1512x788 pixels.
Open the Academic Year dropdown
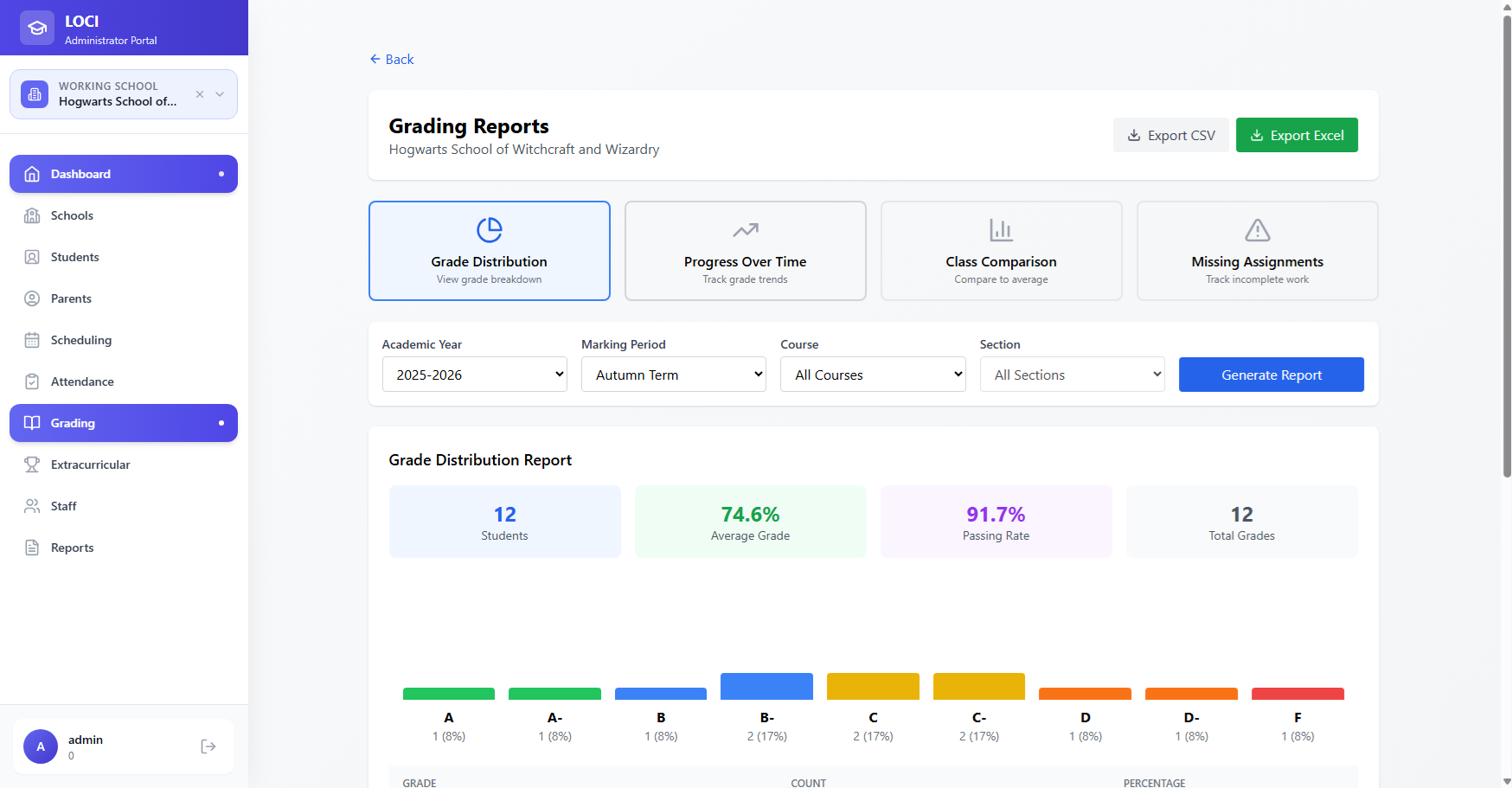474,375
